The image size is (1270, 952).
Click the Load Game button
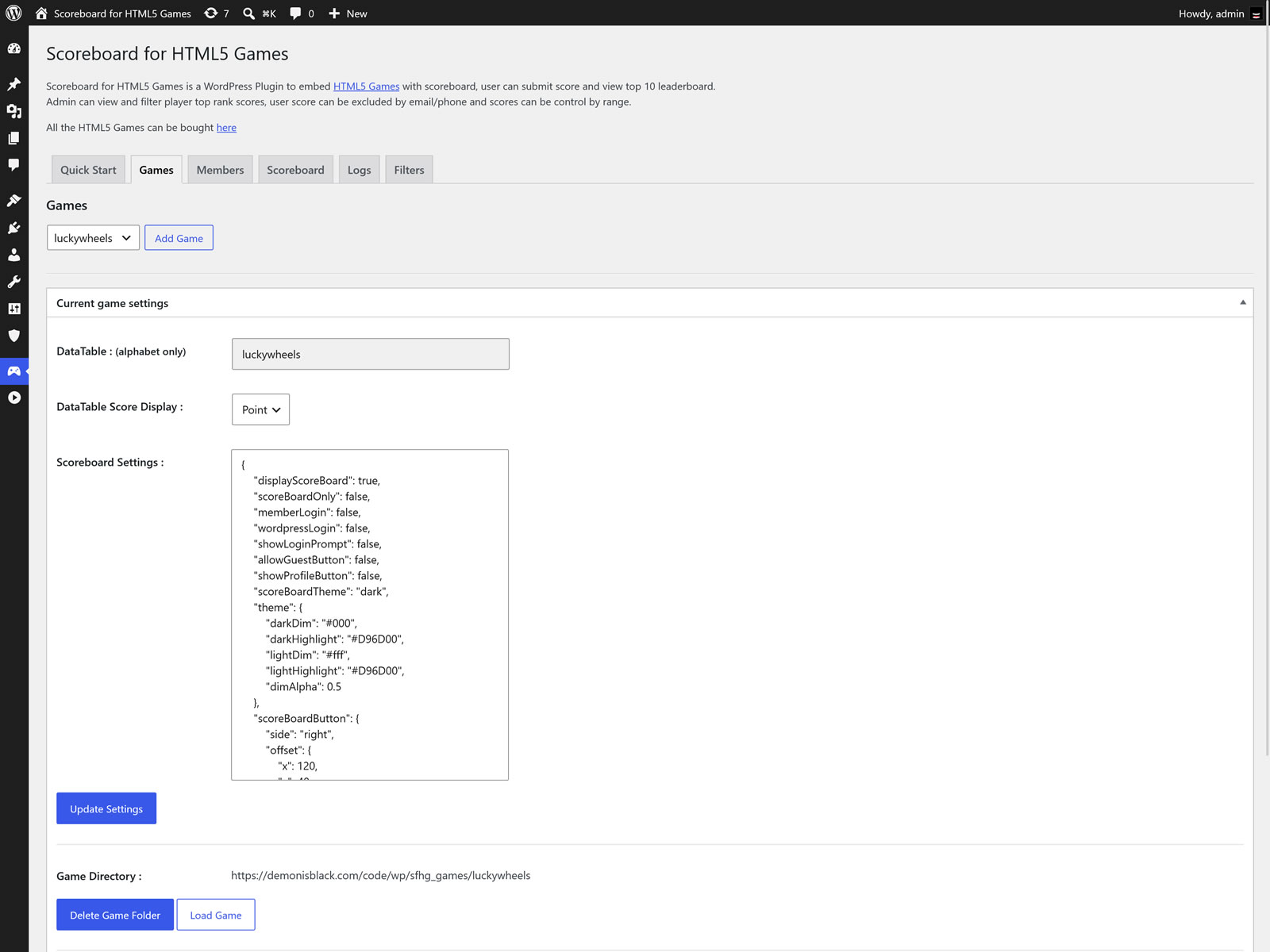coord(216,915)
